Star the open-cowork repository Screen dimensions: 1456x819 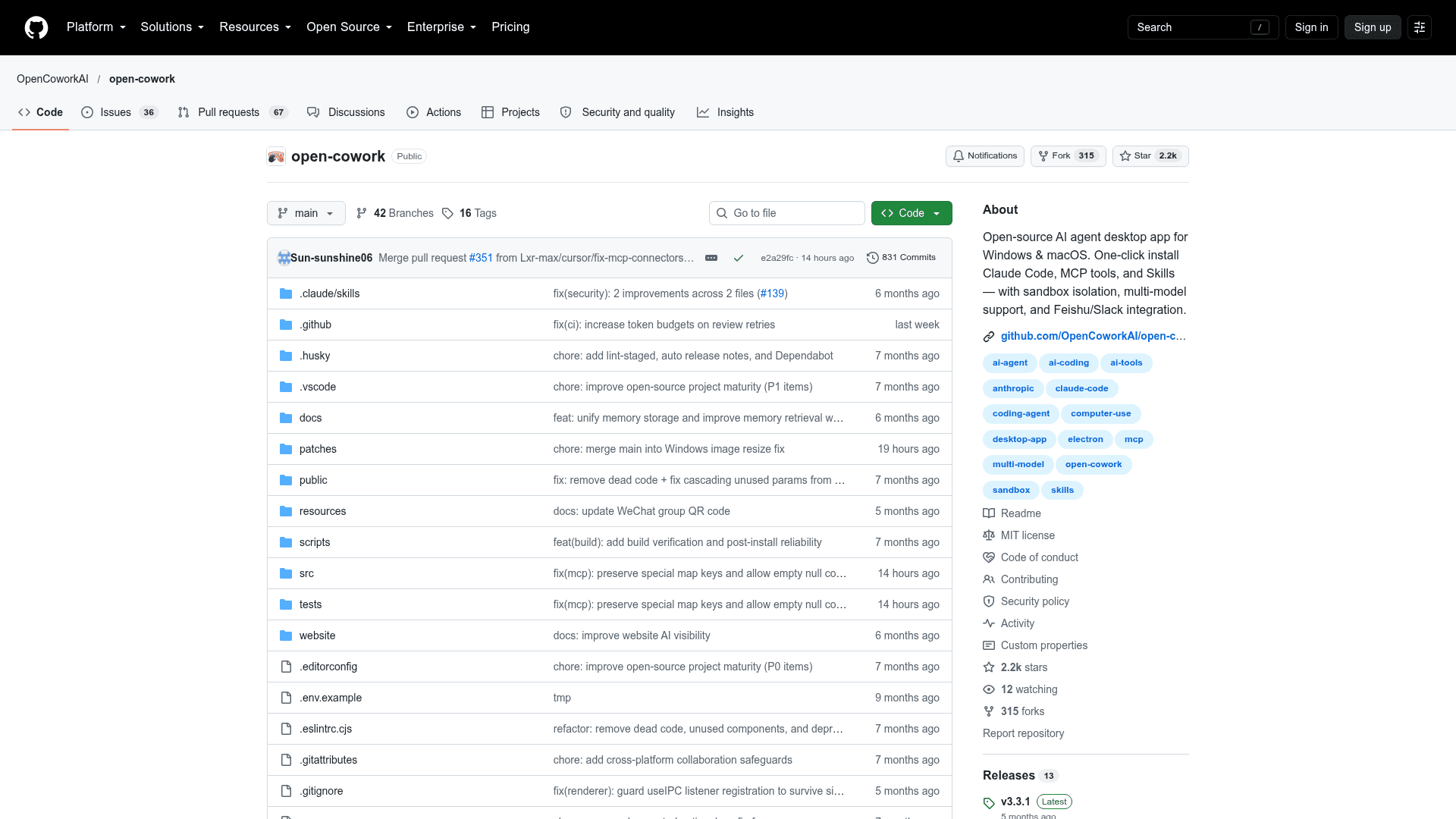(x=1150, y=156)
